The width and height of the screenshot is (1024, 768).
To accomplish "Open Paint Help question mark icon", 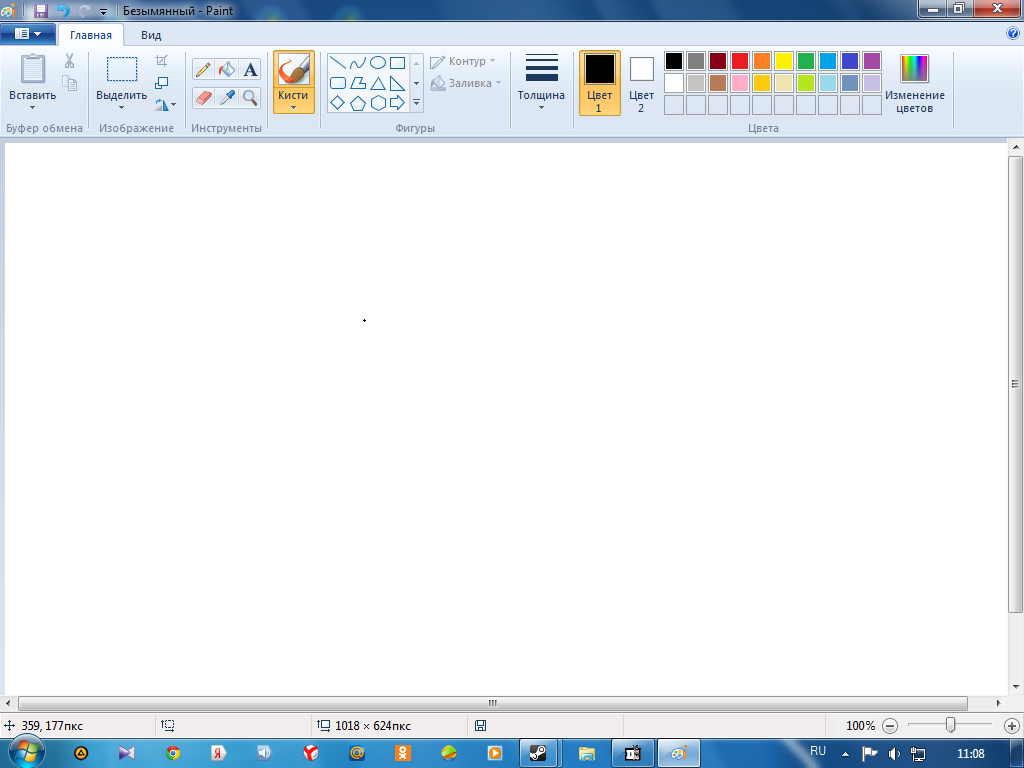I will click(x=1013, y=34).
